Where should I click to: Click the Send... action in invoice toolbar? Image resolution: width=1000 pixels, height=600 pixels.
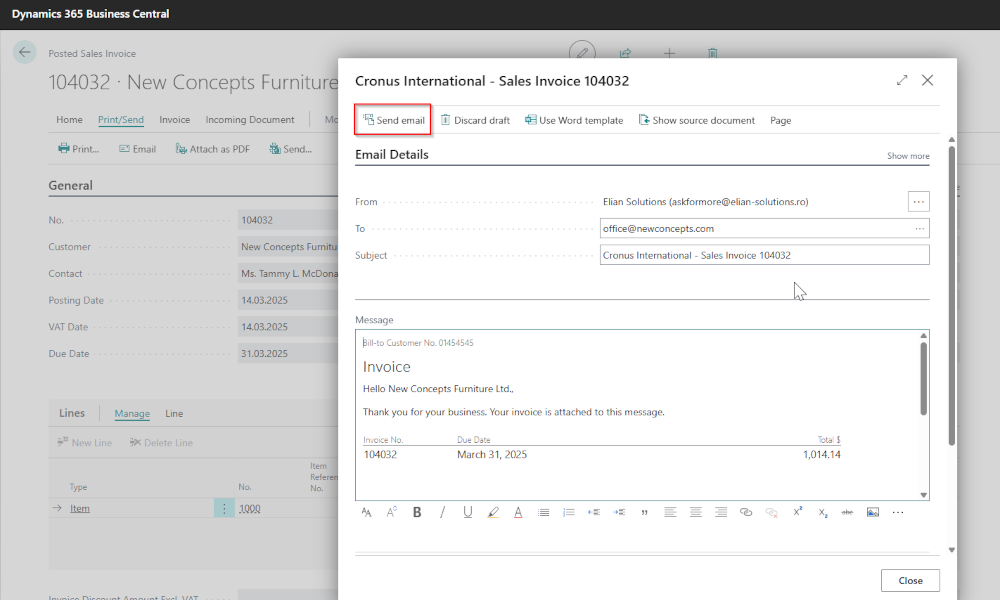(290, 149)
